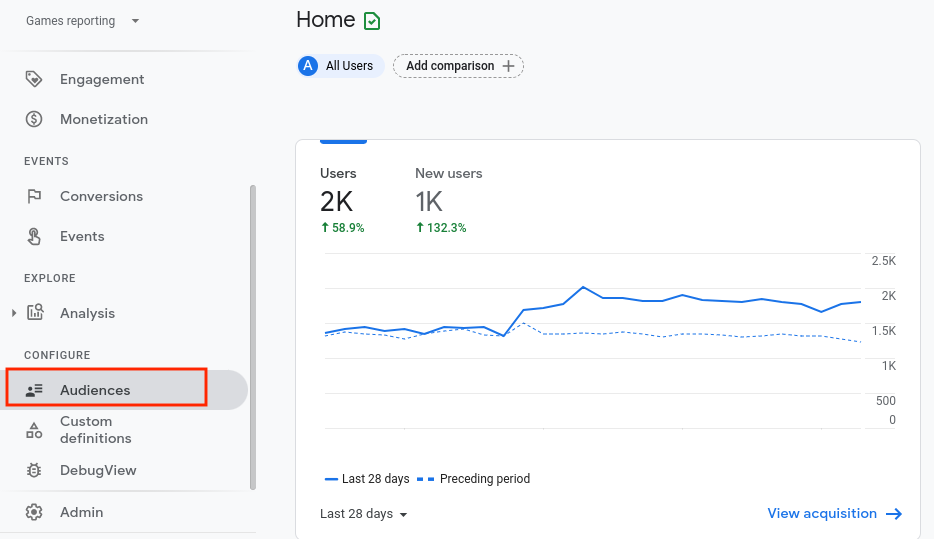
Task: Expand the Analysis section arrow
Action: [14, 313]
